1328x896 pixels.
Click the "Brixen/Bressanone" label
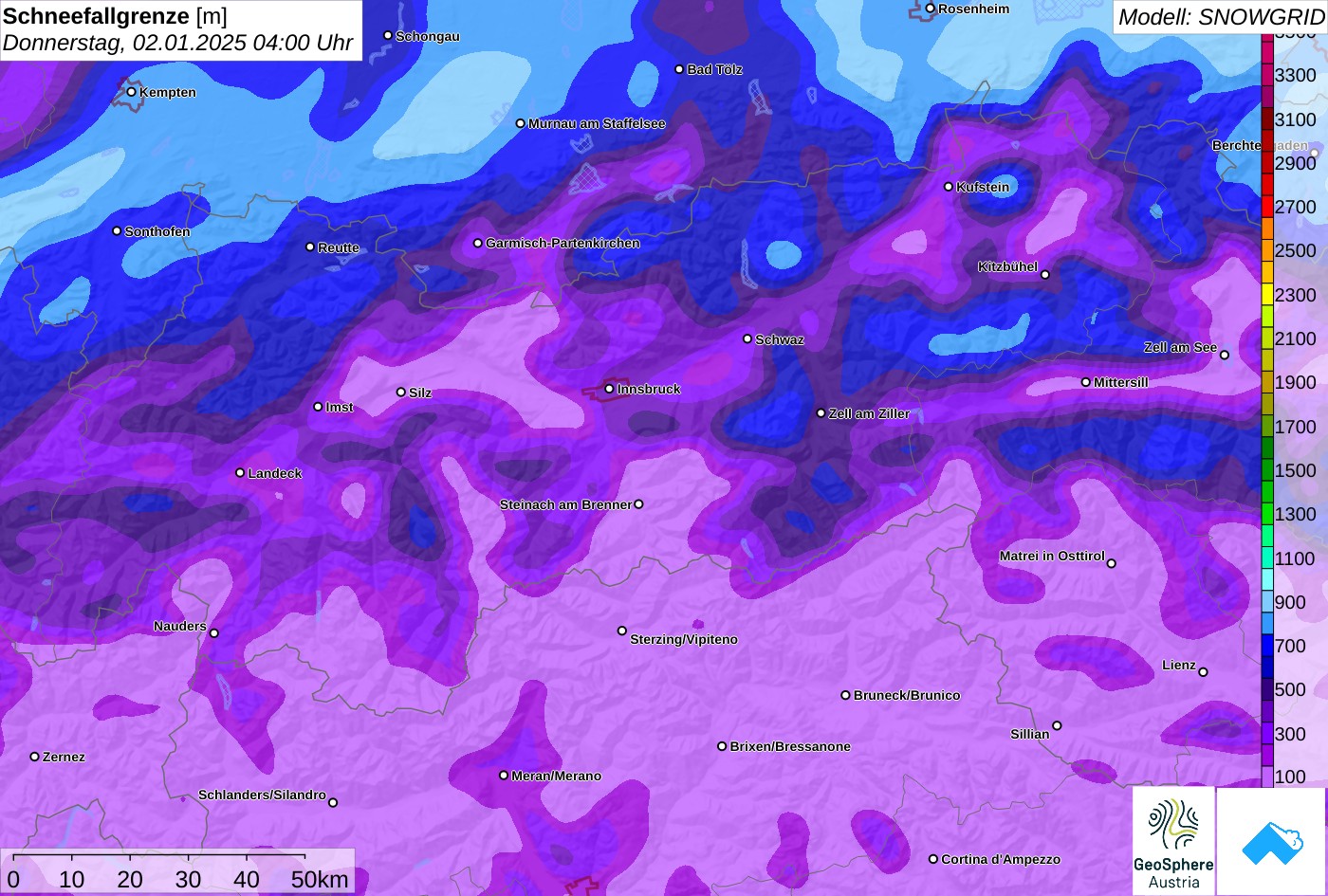coord(790,747)
